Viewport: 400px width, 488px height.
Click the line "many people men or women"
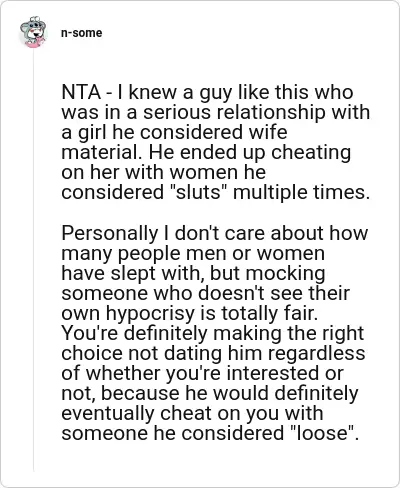(193, 254)
